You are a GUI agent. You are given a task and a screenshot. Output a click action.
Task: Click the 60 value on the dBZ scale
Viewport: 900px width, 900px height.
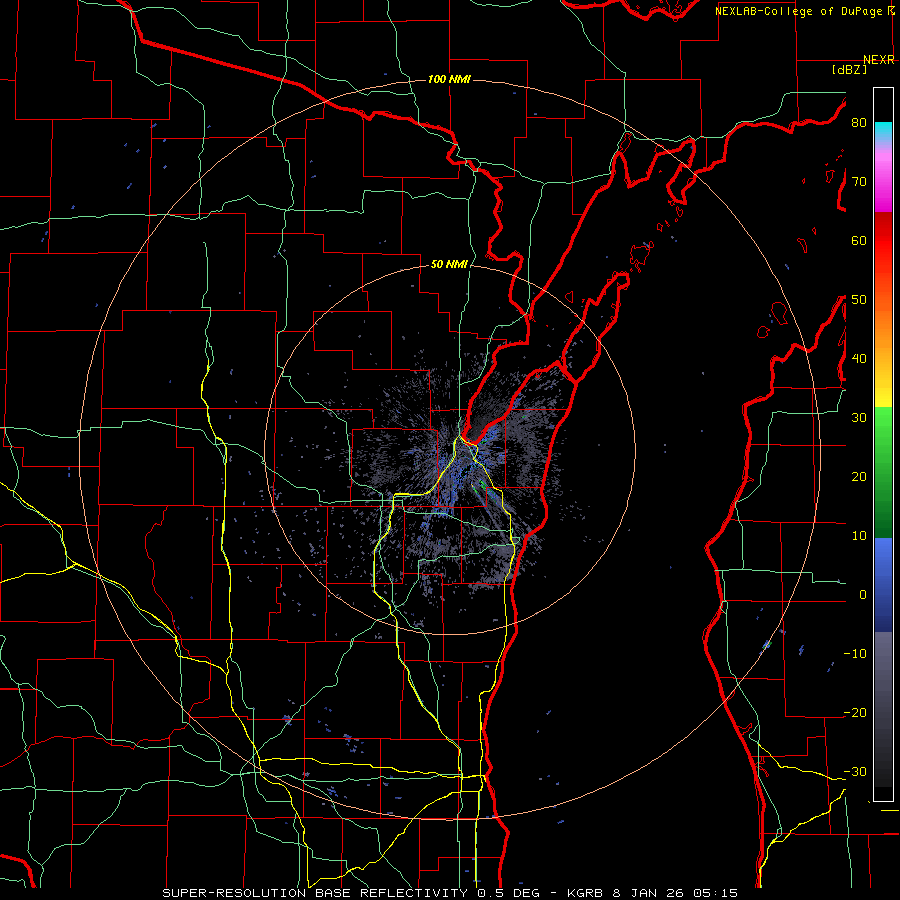[x=859, y=240]
